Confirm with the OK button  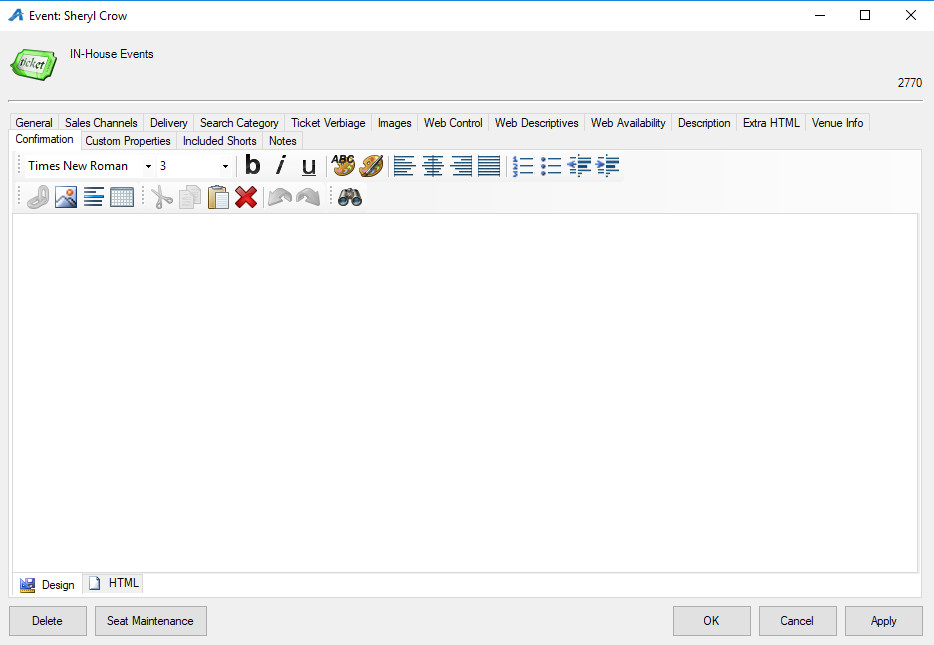click(712, 621)
